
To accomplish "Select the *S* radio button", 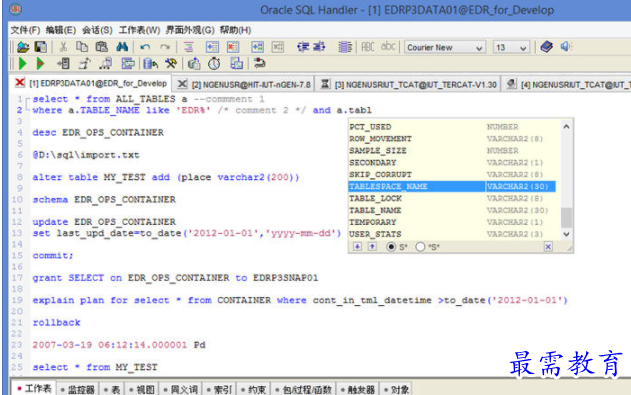I will coord(420,247).
